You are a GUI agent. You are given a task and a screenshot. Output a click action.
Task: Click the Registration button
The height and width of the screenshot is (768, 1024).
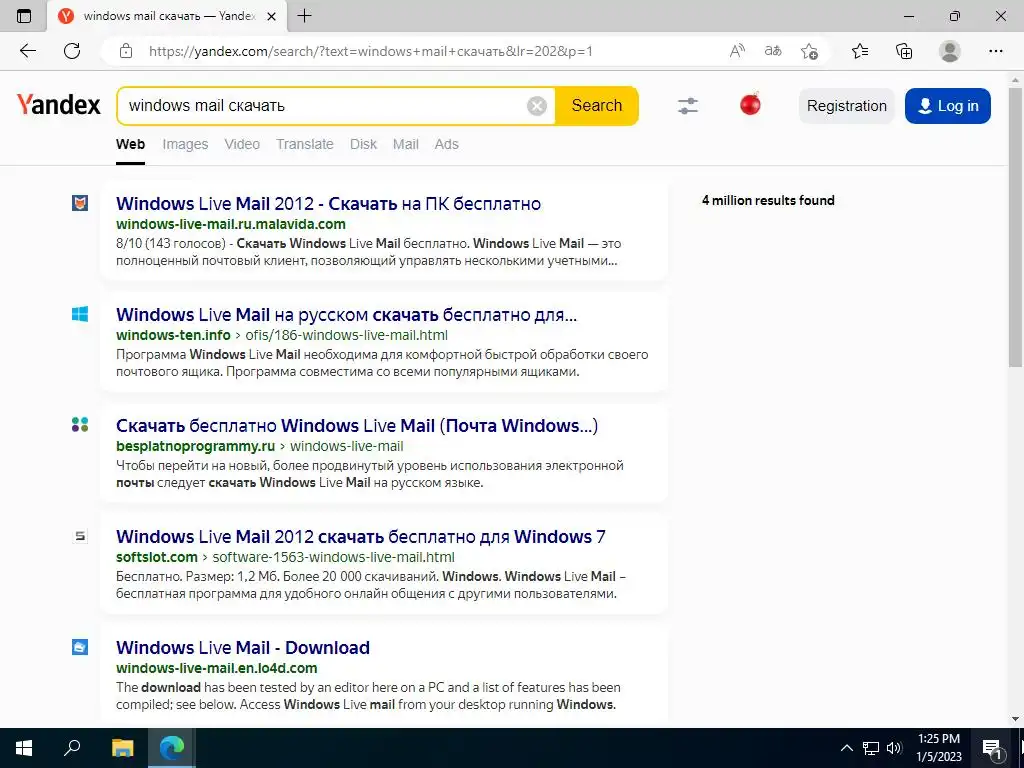(x=847, y=106)
